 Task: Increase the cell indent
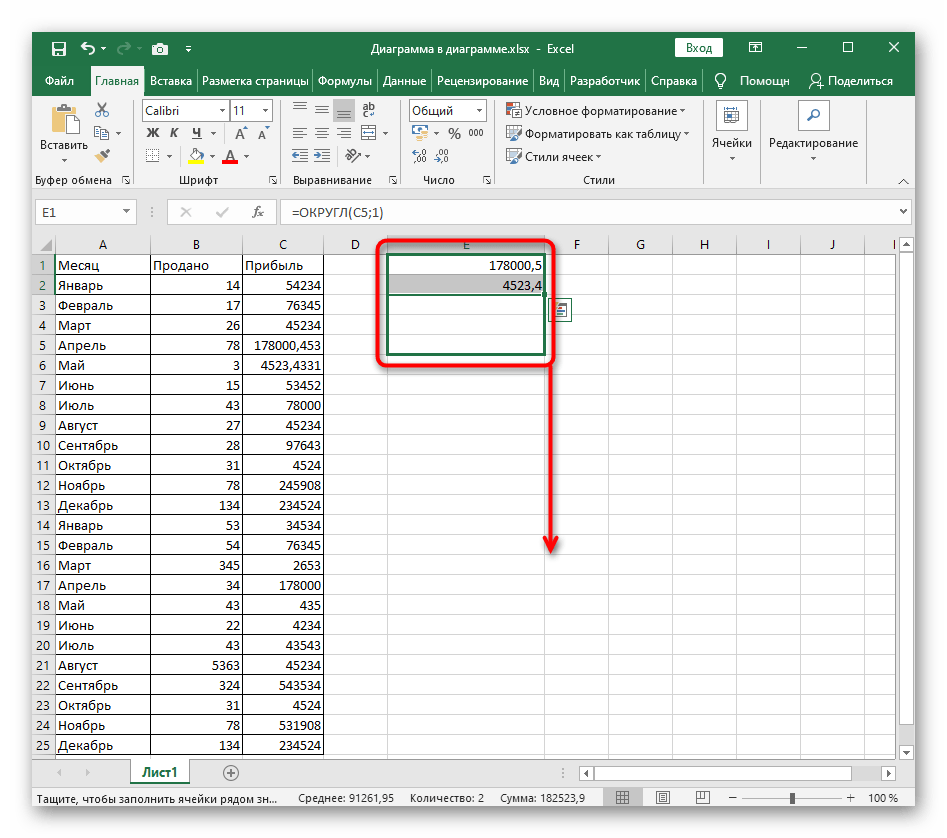click(322, 156)
